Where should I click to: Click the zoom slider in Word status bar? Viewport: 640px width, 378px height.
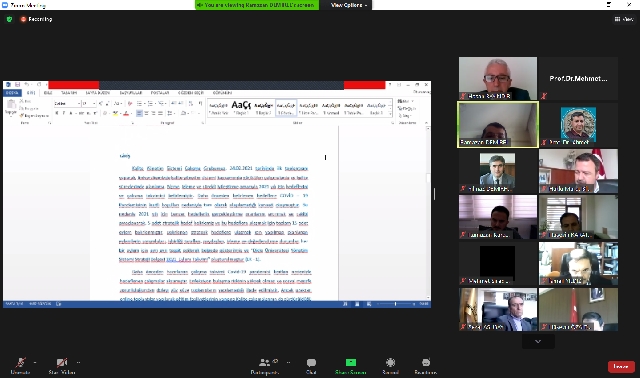tap(395, 304)
